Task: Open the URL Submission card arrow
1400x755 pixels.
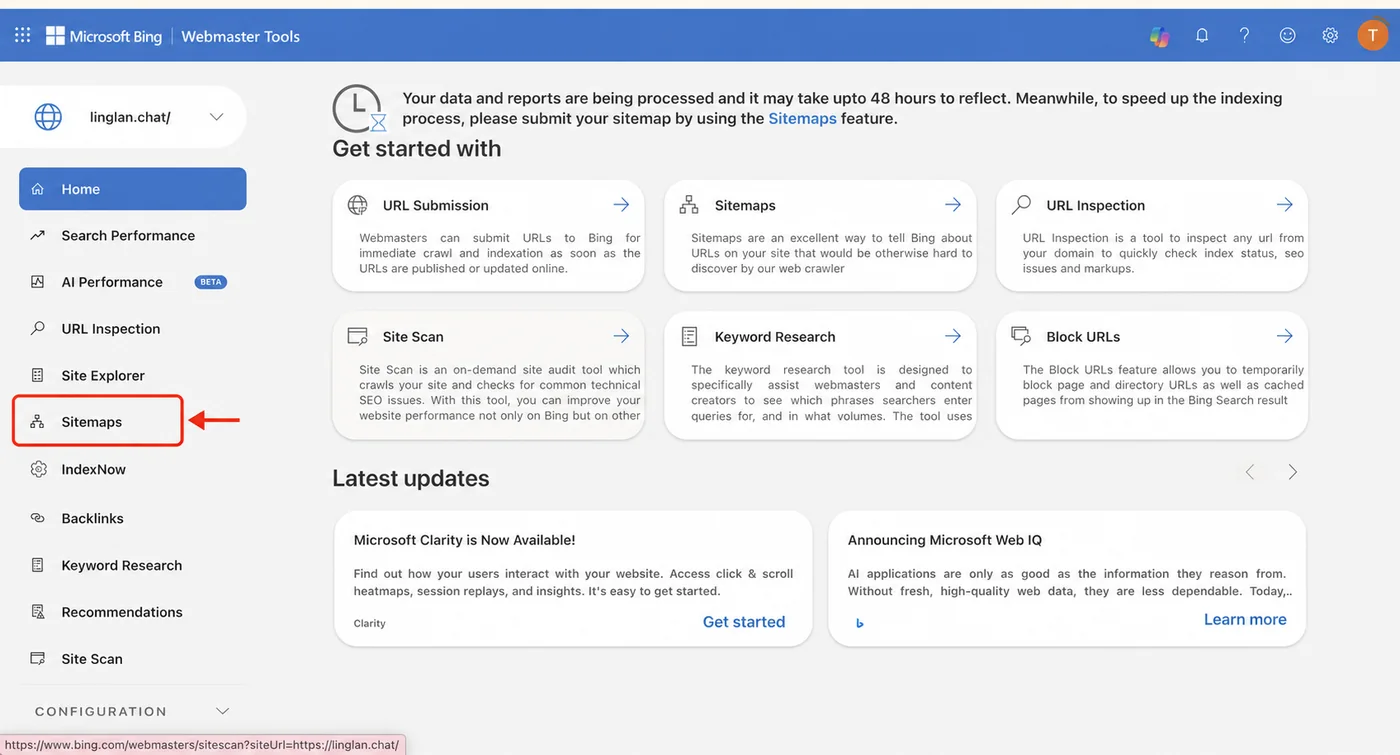Action: (x=621, y=205)
